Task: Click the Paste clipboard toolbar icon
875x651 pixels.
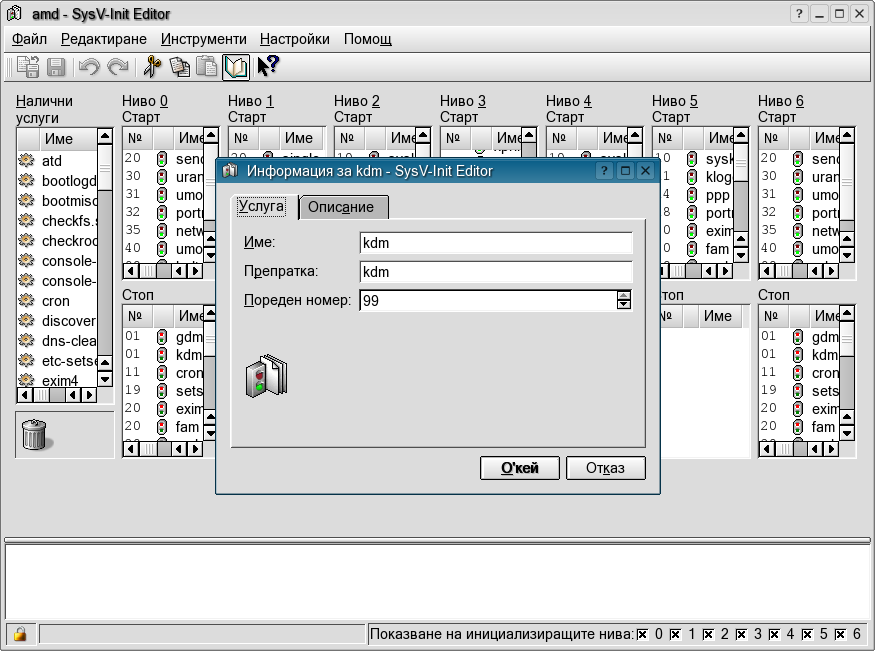Action: pos(207,67)
